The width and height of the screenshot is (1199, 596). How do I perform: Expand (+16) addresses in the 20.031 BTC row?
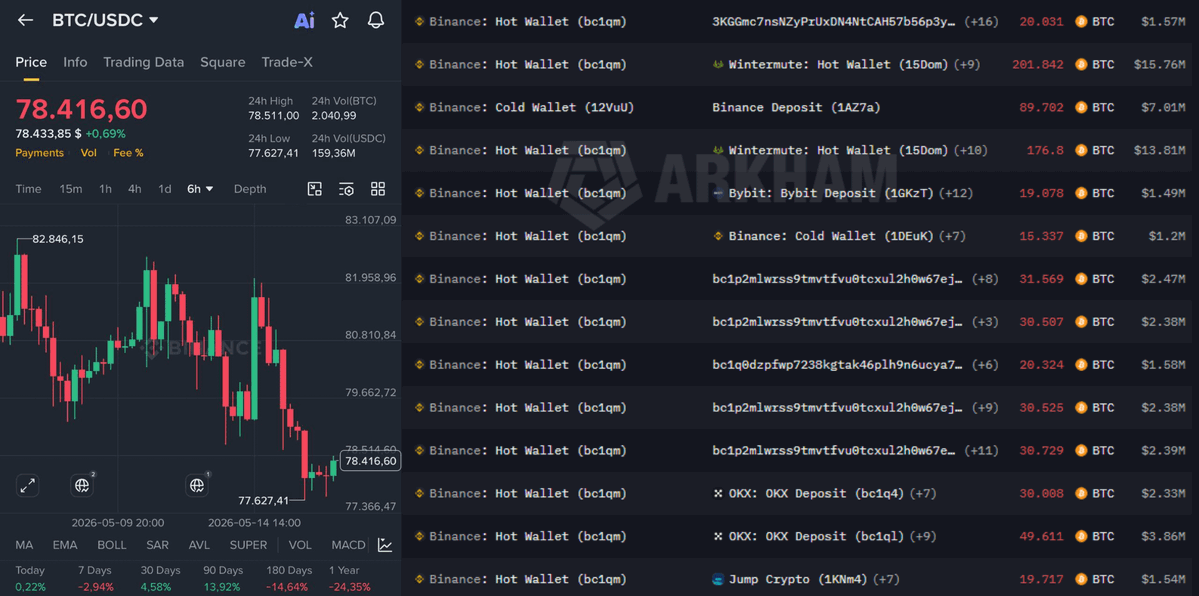tap(980, 22)
